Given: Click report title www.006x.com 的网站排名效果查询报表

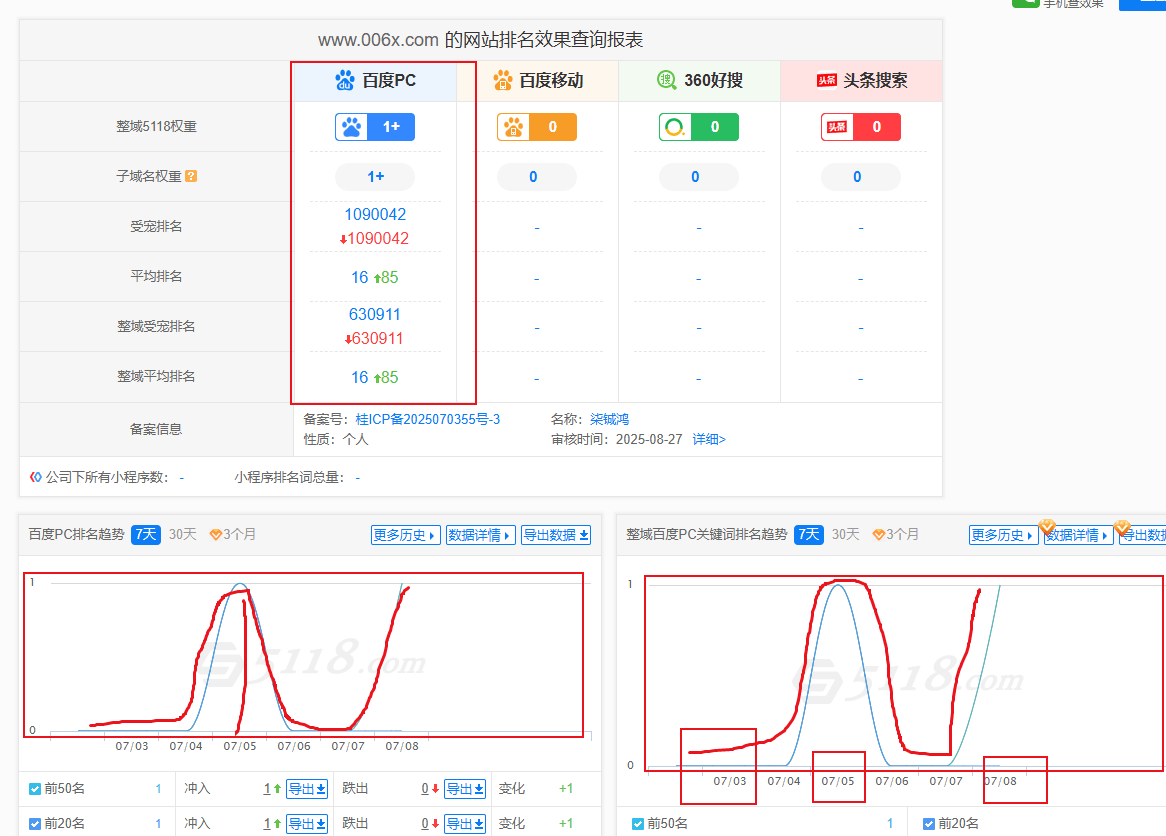Looking at the screenshot, I should [x=480, y=40].
